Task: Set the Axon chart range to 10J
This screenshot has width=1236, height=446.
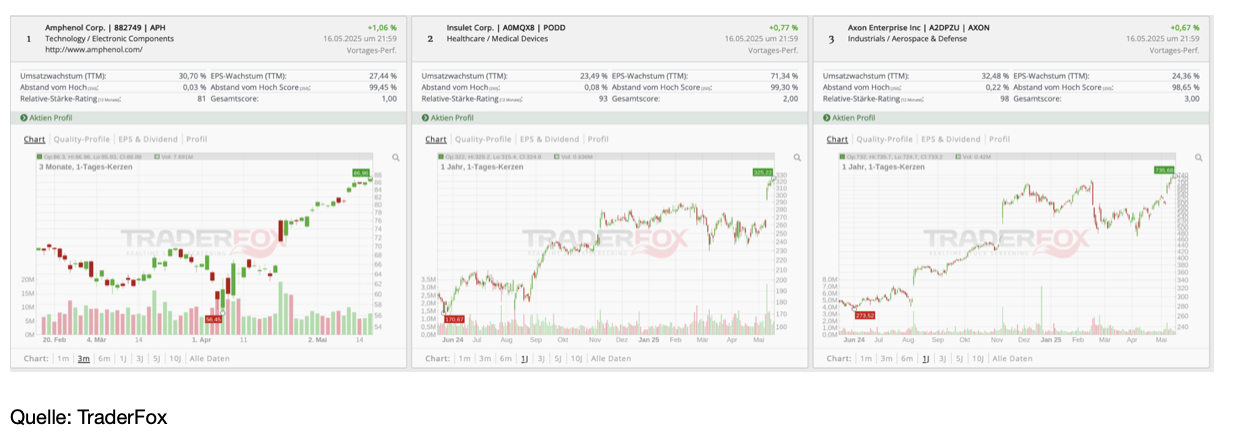Action: (978, 358)
